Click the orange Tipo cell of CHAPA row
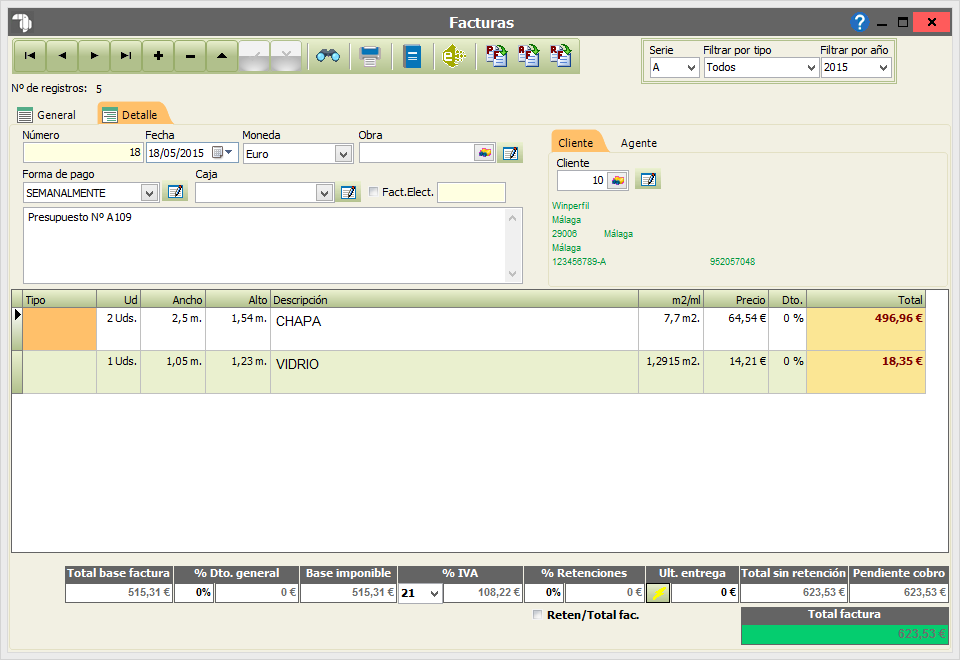The height and width of the screenshot is (660, 960). pyautogui.click(x=59, y=329)
